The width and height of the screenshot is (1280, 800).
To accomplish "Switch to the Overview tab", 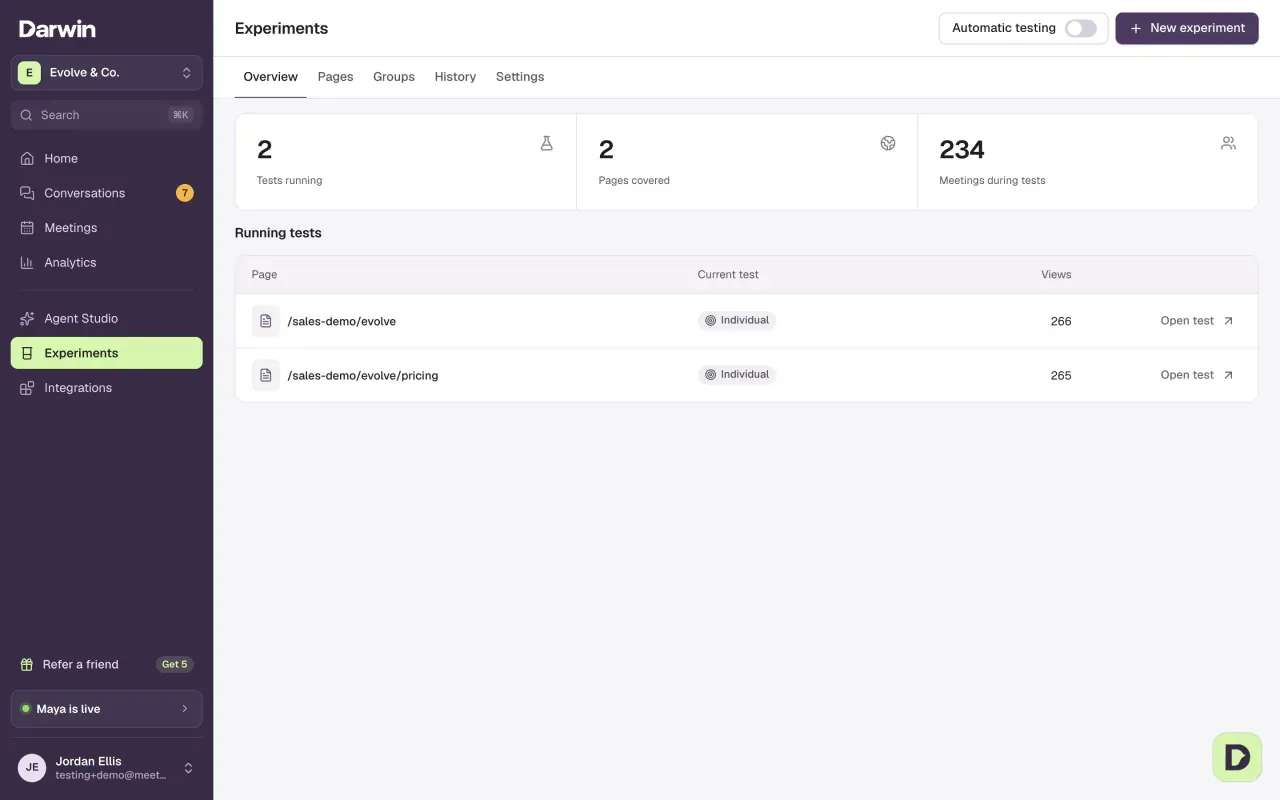I will (271, 77).
